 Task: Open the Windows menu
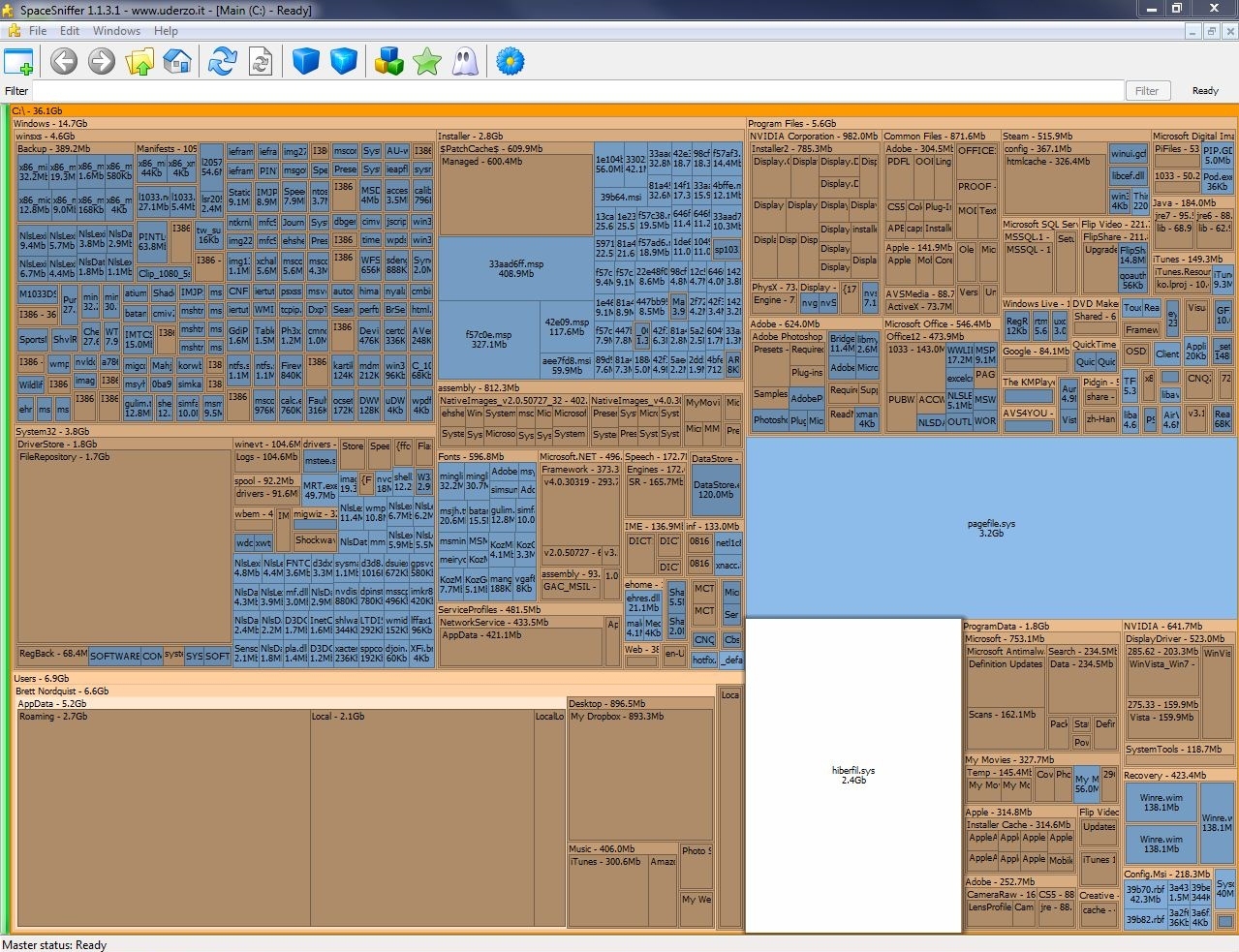coord(116,31)
